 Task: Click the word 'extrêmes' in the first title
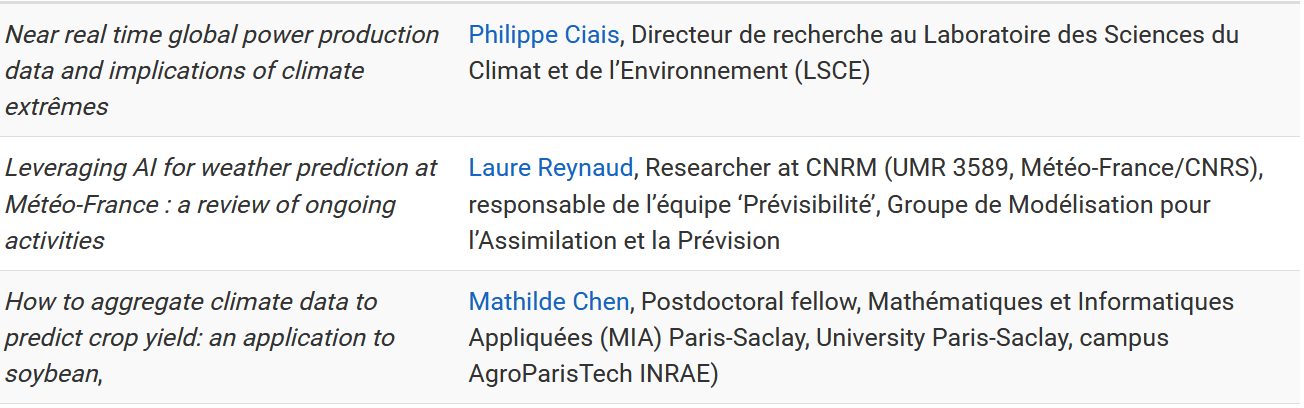tap(56, 107)
